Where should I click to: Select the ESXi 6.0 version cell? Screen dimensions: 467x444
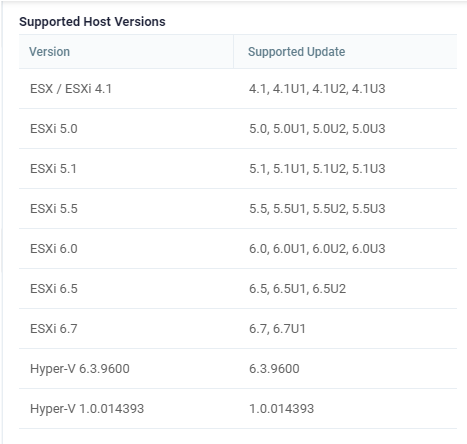click(x=126, y=249)
